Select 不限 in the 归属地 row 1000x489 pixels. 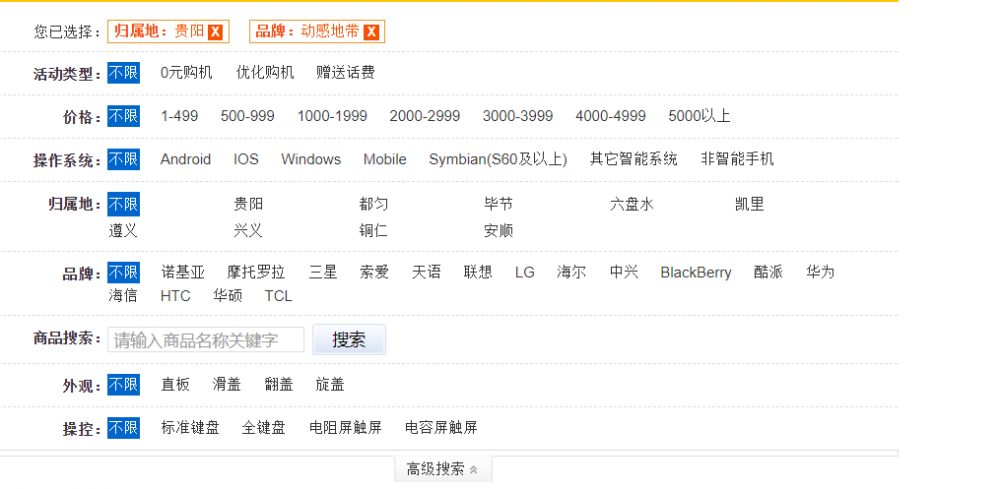pos(123,205)
